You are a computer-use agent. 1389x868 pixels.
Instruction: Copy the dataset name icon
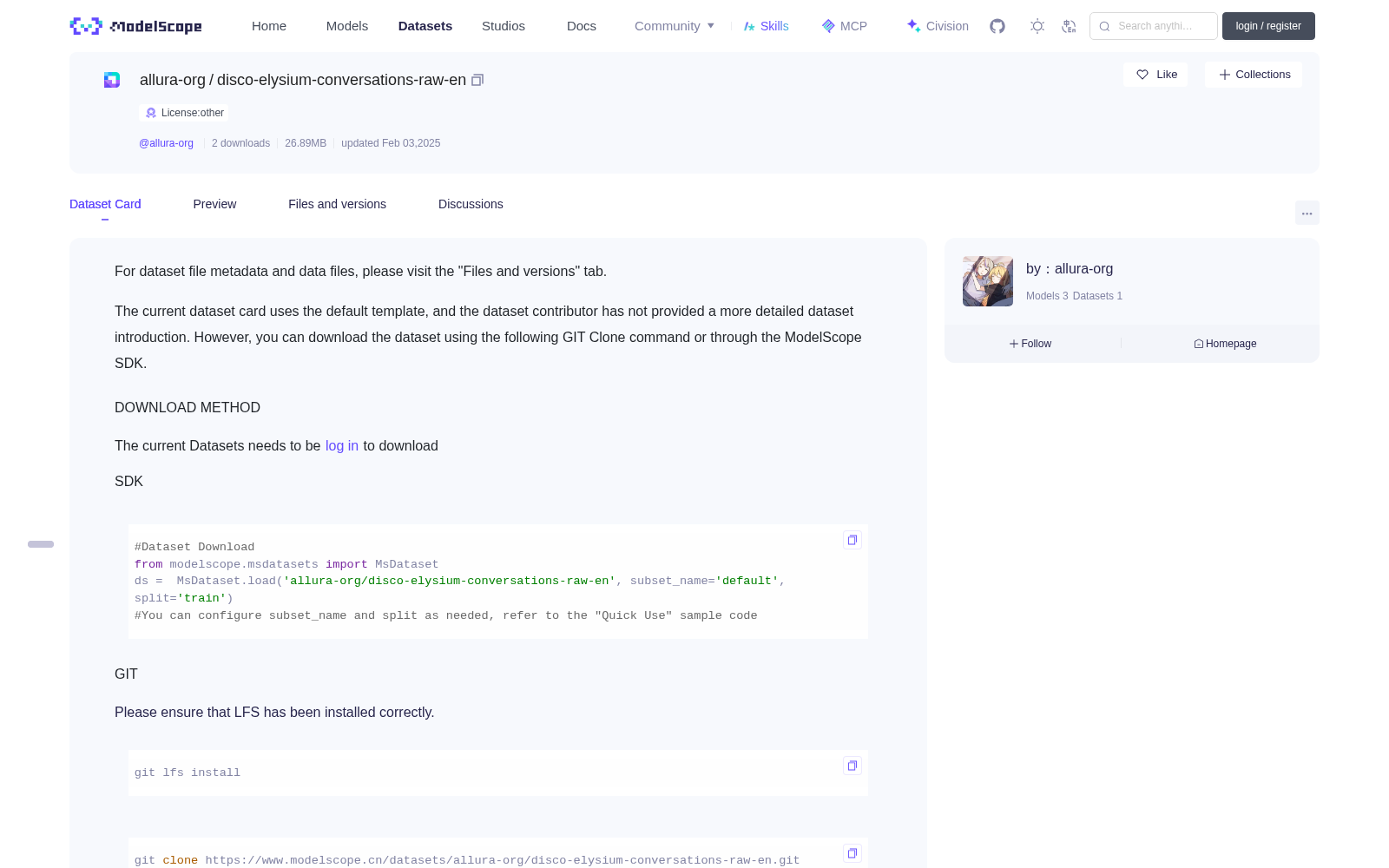(477, 80)
